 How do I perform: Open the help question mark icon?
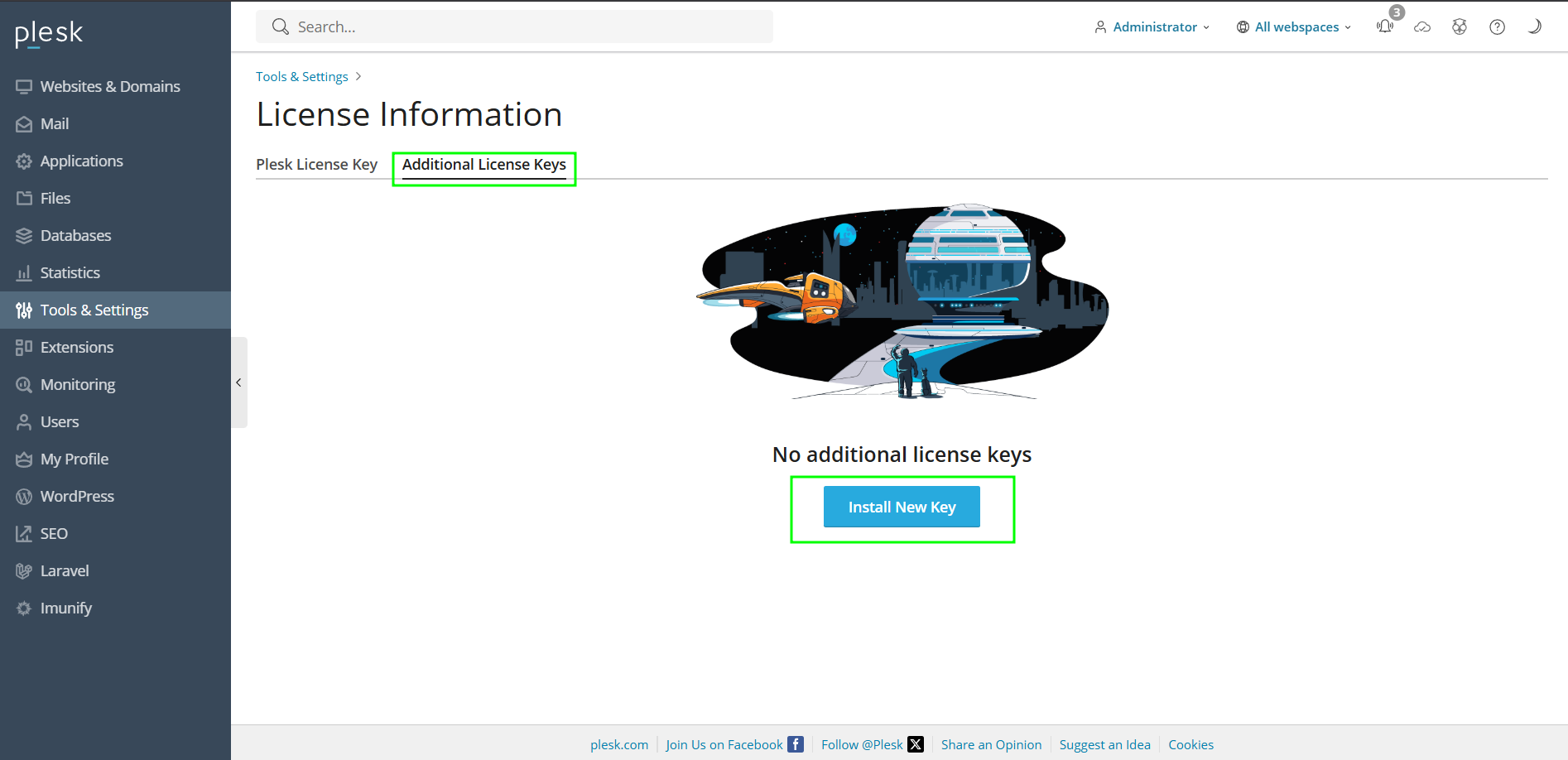click(x=1497, y=27)
